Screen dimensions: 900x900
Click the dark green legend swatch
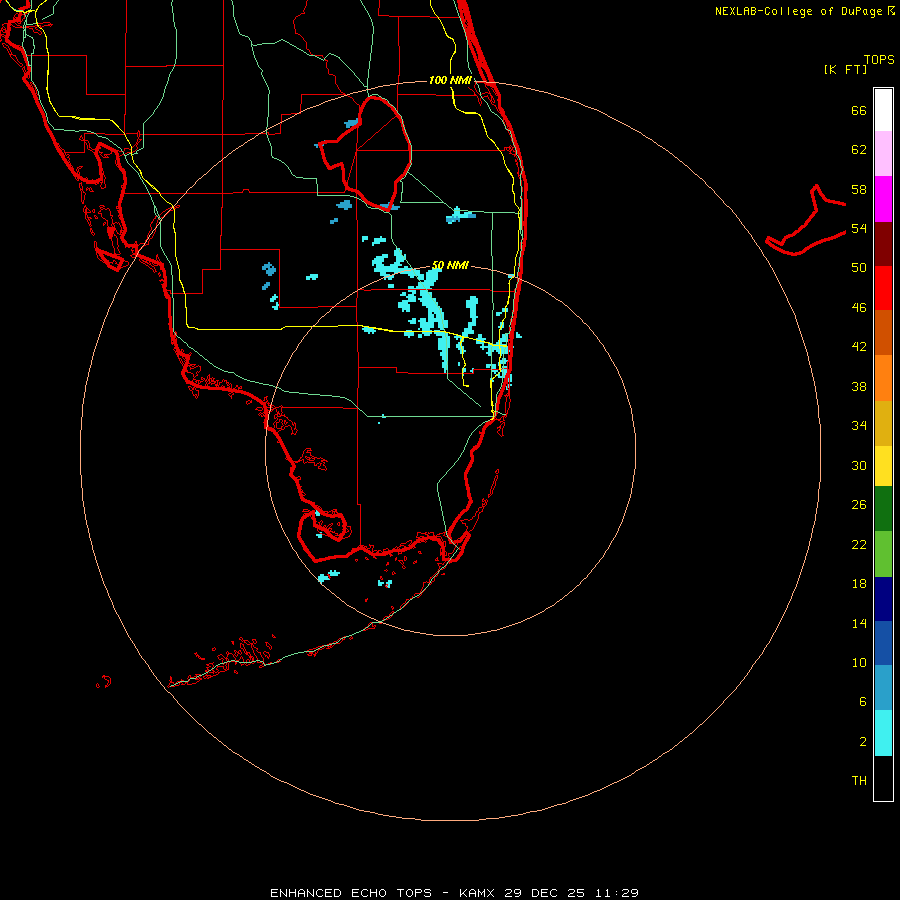pos(883,509)
